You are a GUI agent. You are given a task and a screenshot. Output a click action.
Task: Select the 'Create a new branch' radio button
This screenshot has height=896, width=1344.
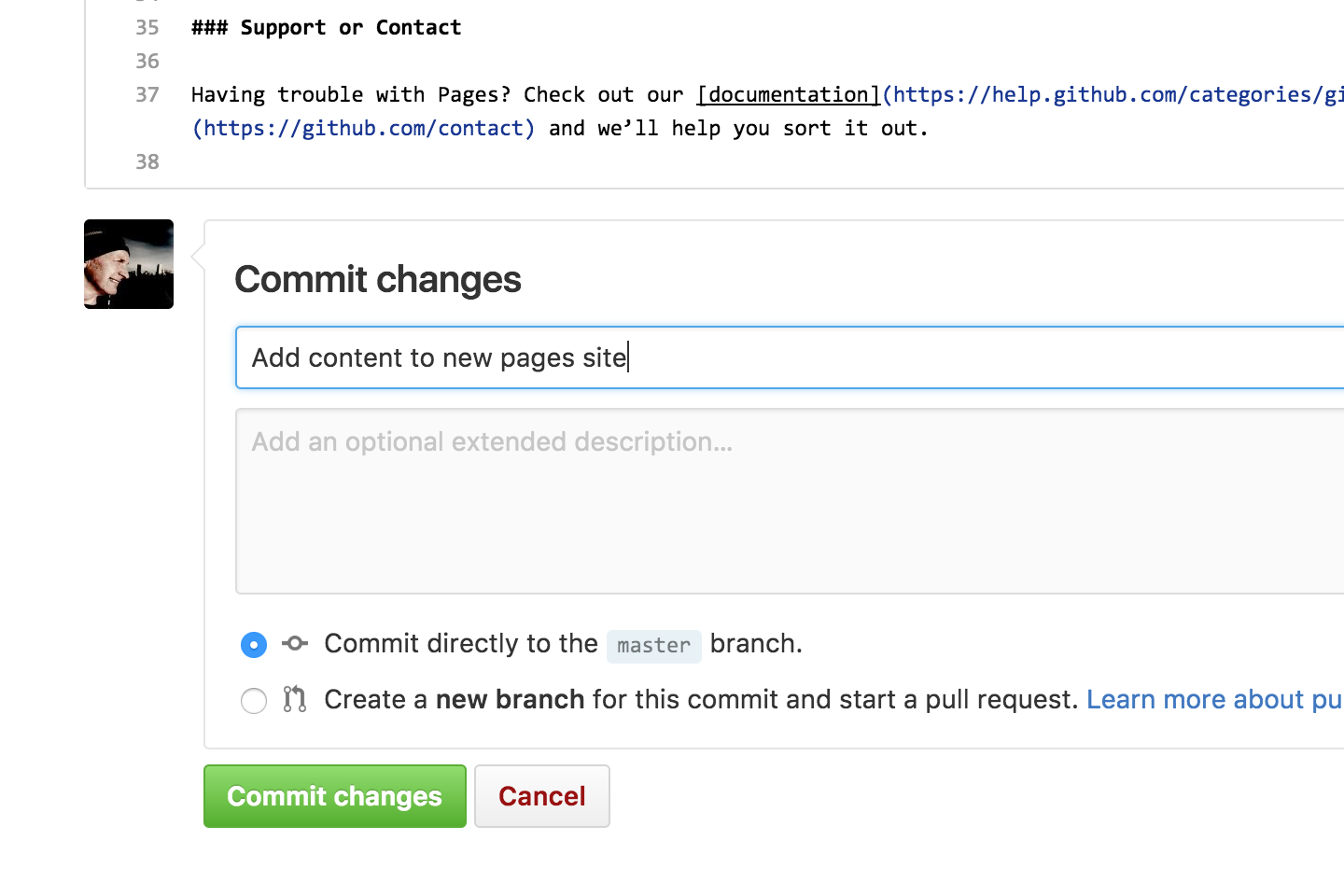[253, 700]
